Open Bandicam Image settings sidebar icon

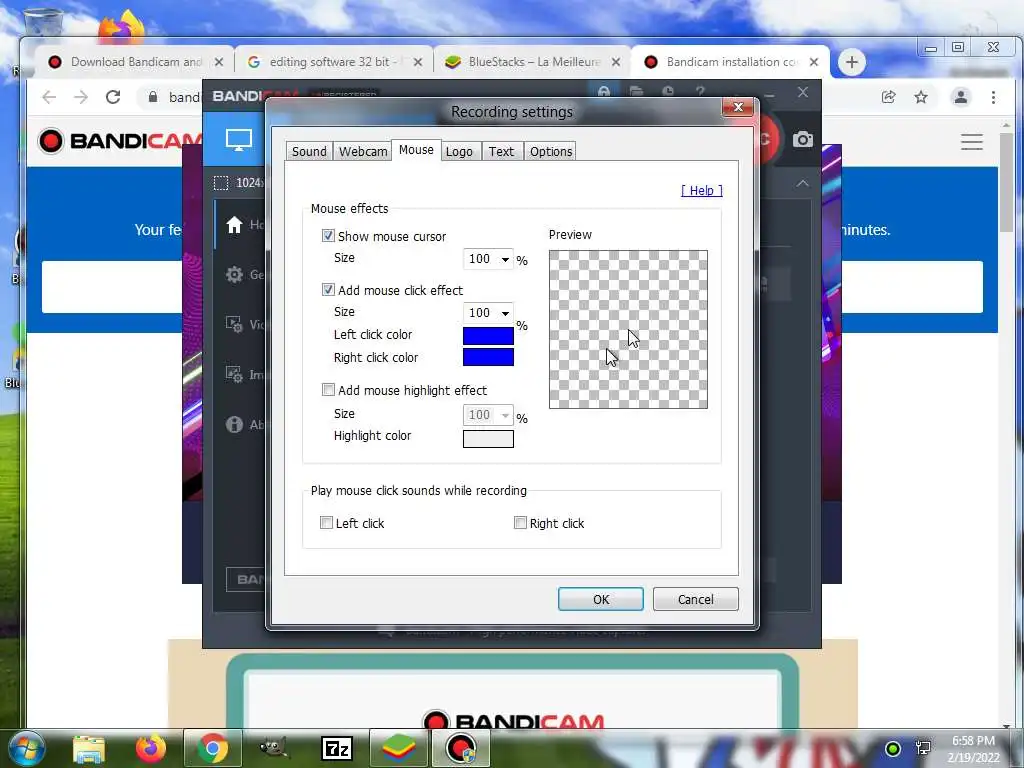pyautogui.click(x=234, y=374)
